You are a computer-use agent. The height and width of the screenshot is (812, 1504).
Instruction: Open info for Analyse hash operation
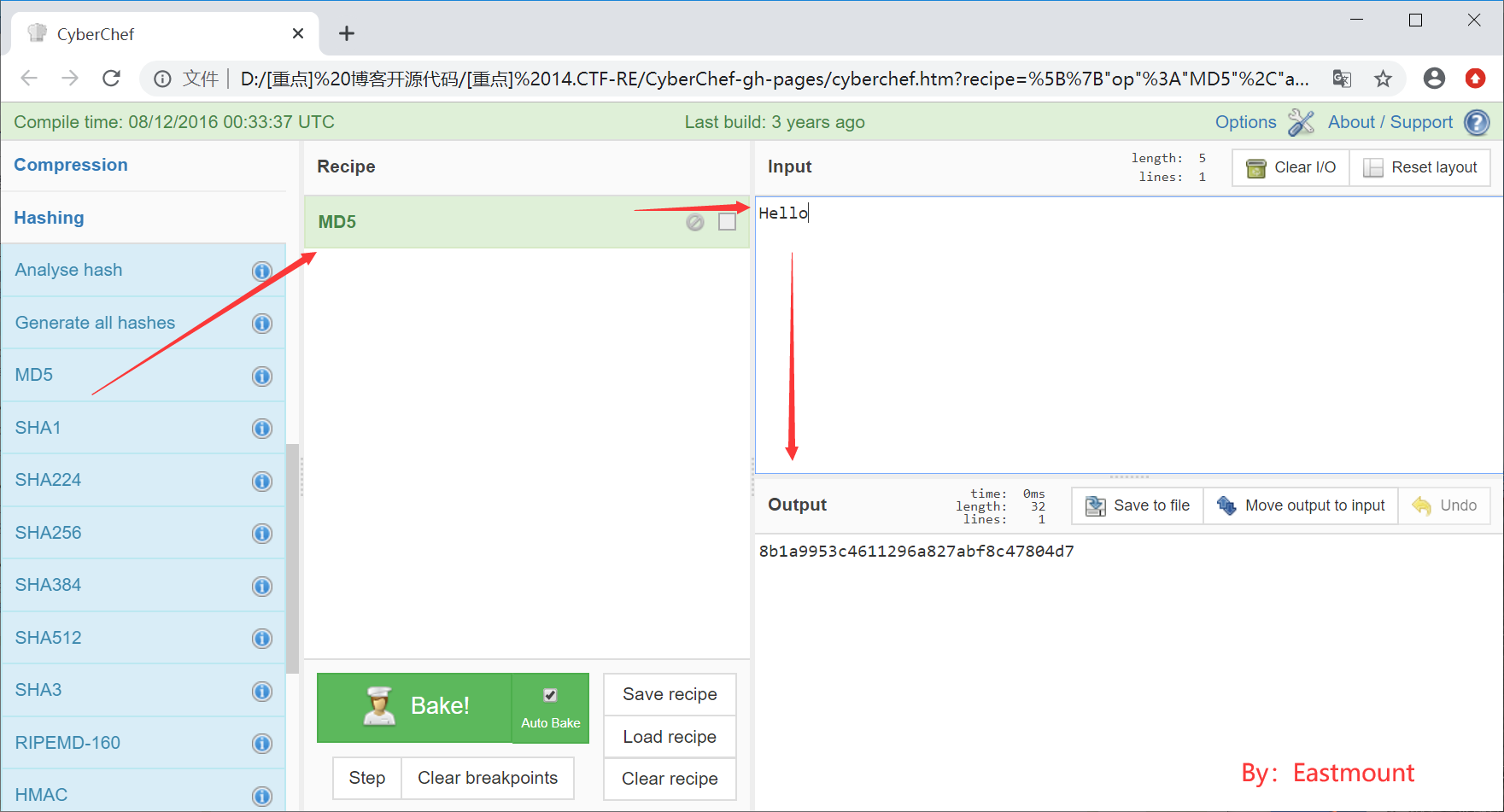(x=262, y=272)
